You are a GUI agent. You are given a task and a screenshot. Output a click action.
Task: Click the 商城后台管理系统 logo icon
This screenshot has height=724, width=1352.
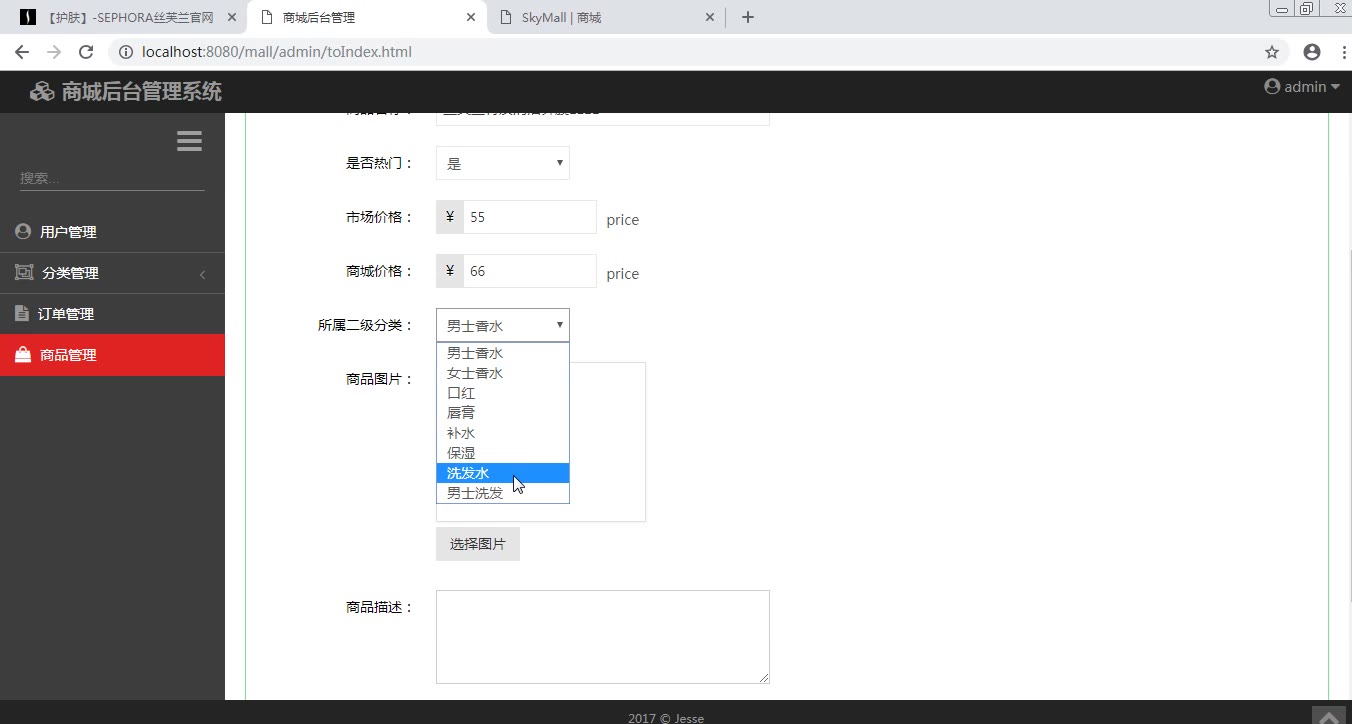(x=42, y=92)
